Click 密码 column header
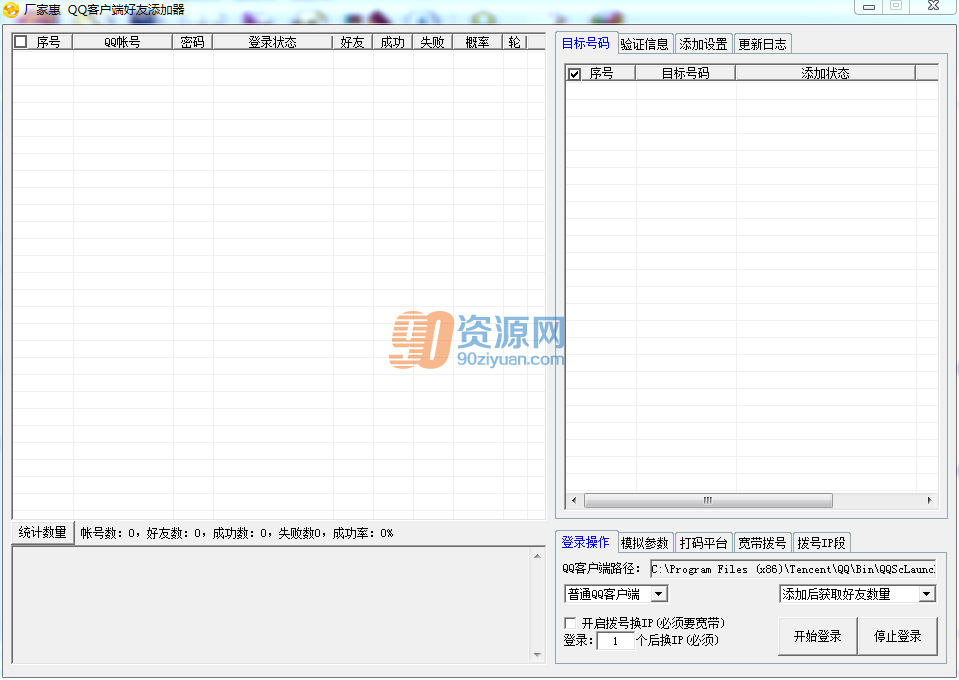The height and width of the screenshot is (680, 959). pos(193,42)
